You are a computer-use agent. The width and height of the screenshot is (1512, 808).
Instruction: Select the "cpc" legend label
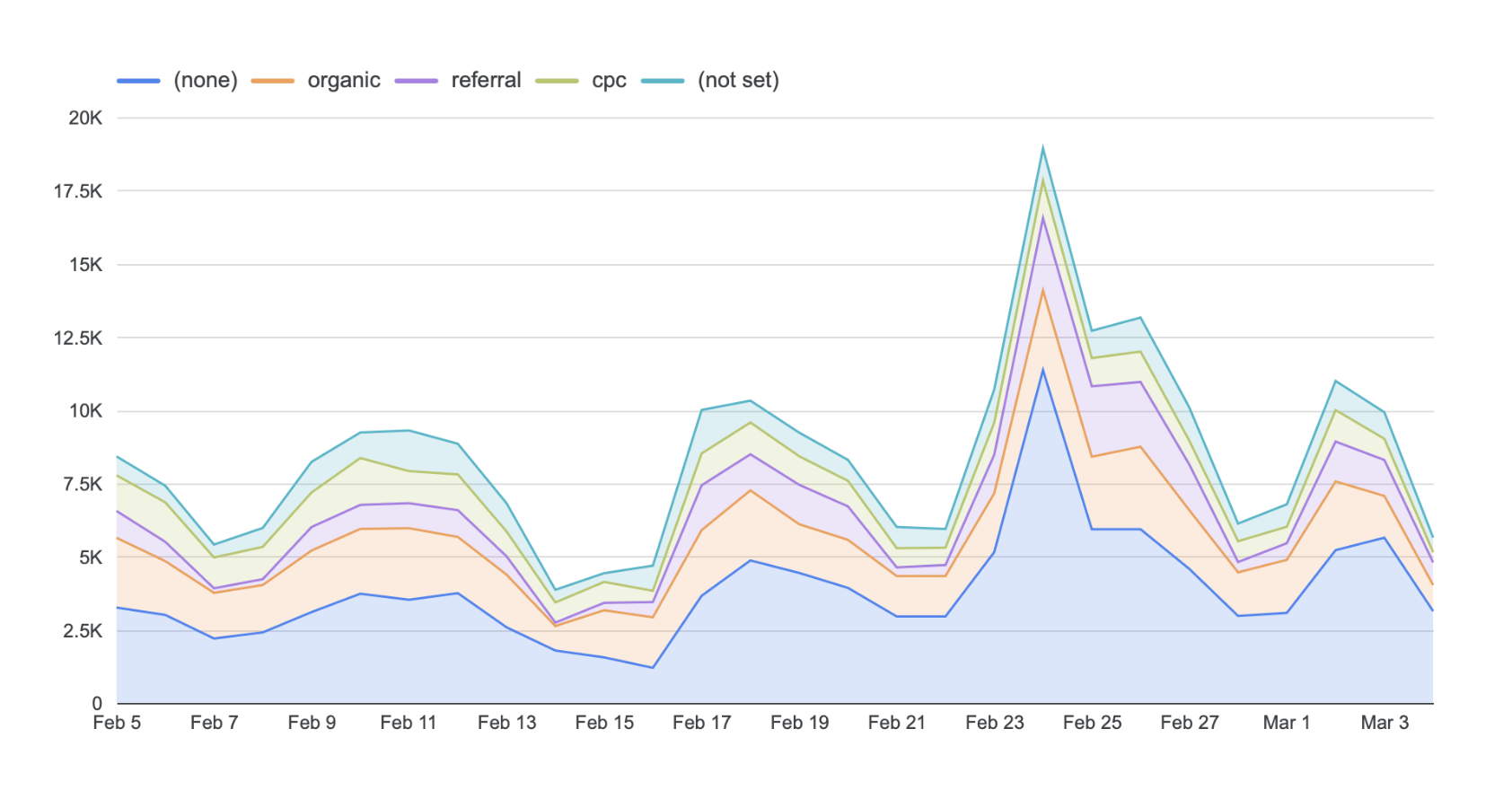(609, 81)
